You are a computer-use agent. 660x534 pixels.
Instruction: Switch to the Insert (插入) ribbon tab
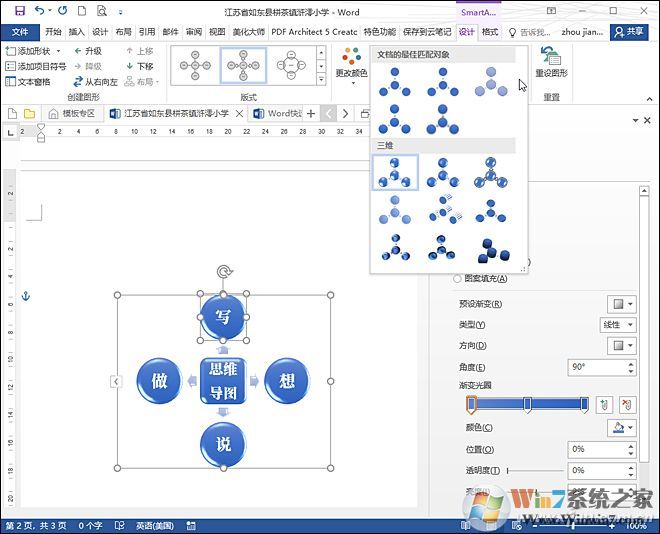tap(76, 32)
